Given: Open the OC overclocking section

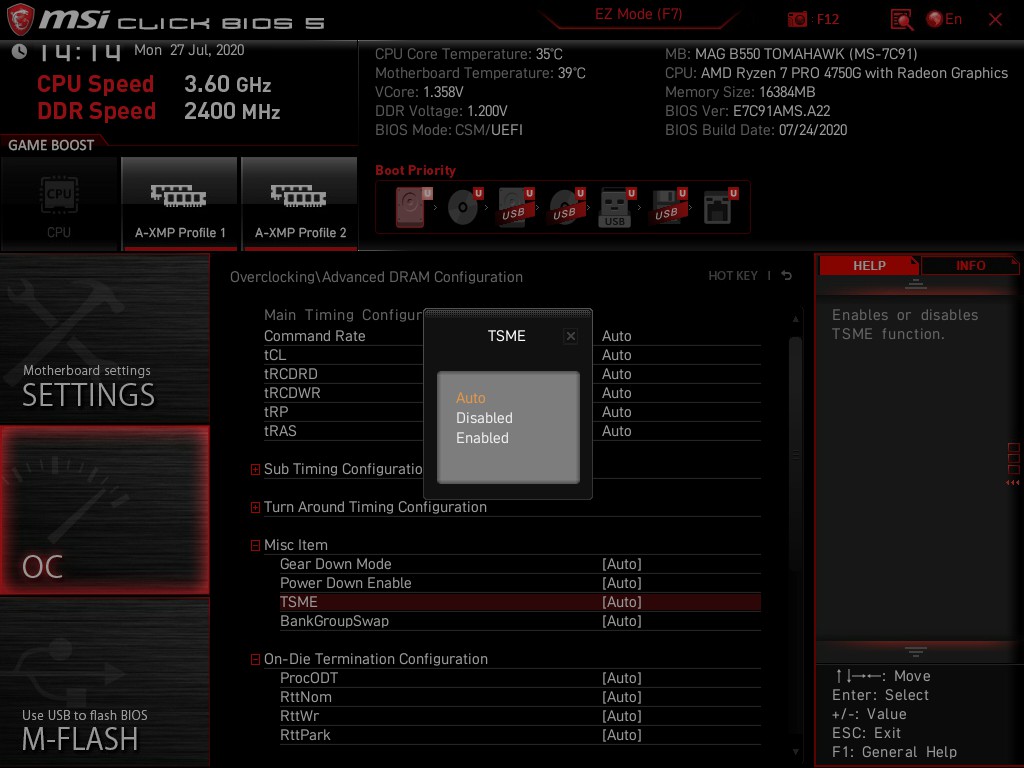Looking at the screenshot, I should [104, 510].
